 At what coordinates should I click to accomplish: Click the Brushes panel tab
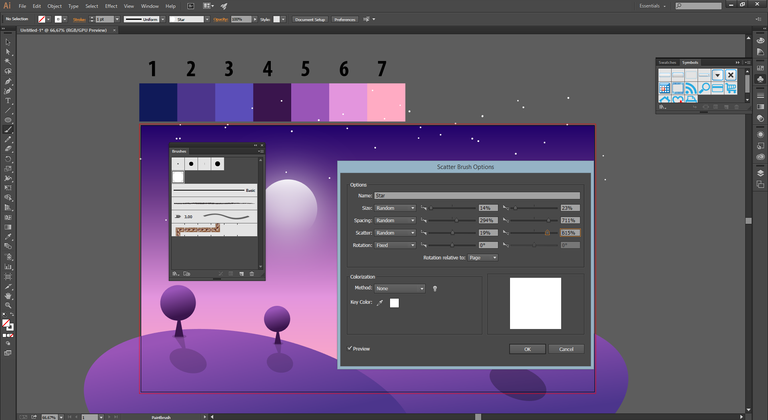(x=179, y=151)
